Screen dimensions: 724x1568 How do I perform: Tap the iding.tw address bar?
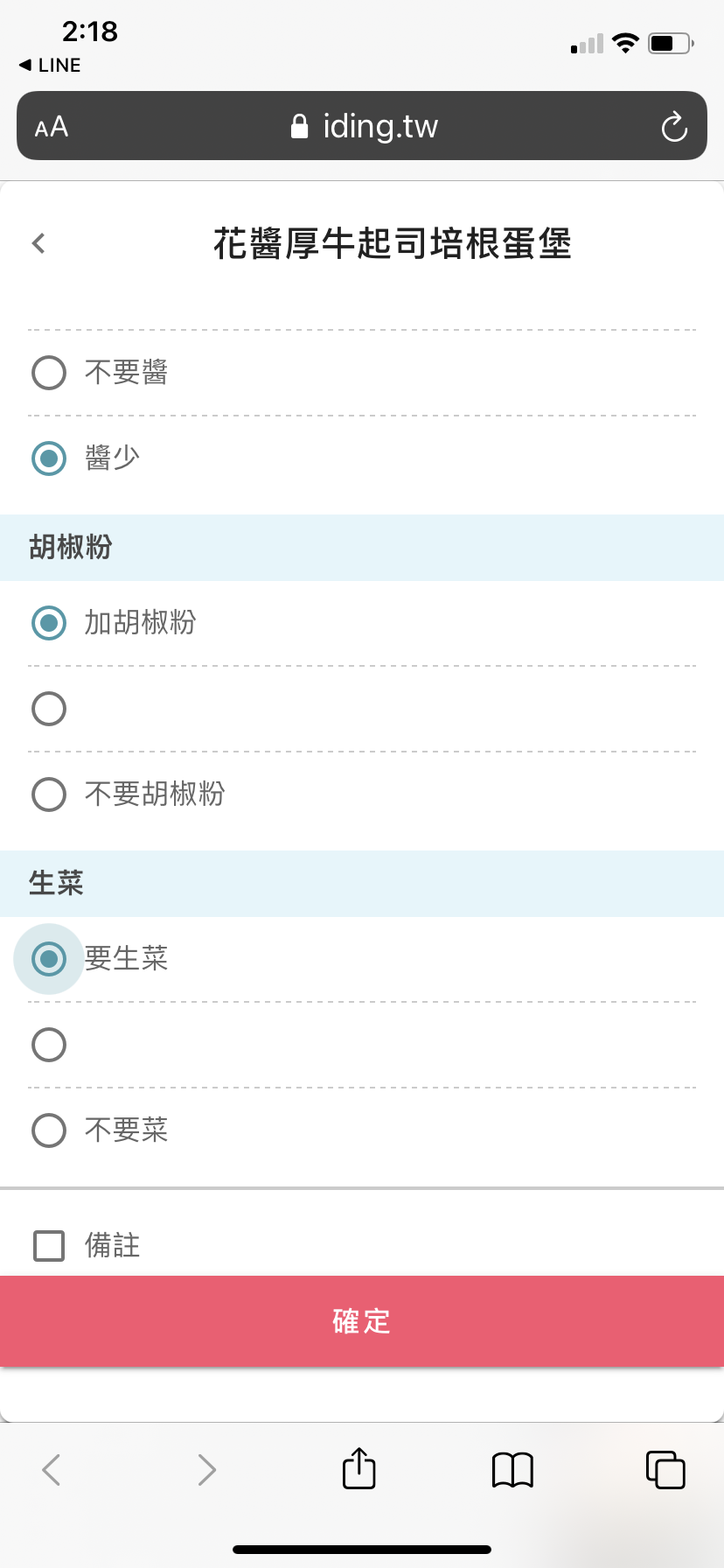[x=362, y=127]
